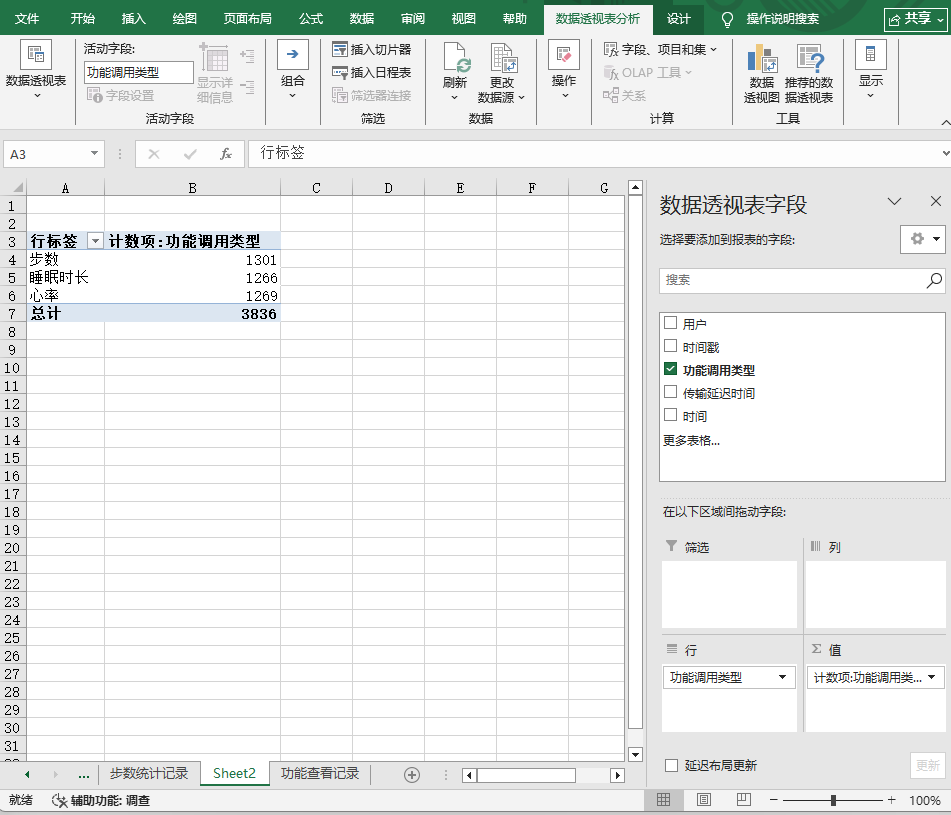The width and height of the screenshot is (951, 815).
Task: Open the 行标签 filter dropdown
Action: point(95,241)
